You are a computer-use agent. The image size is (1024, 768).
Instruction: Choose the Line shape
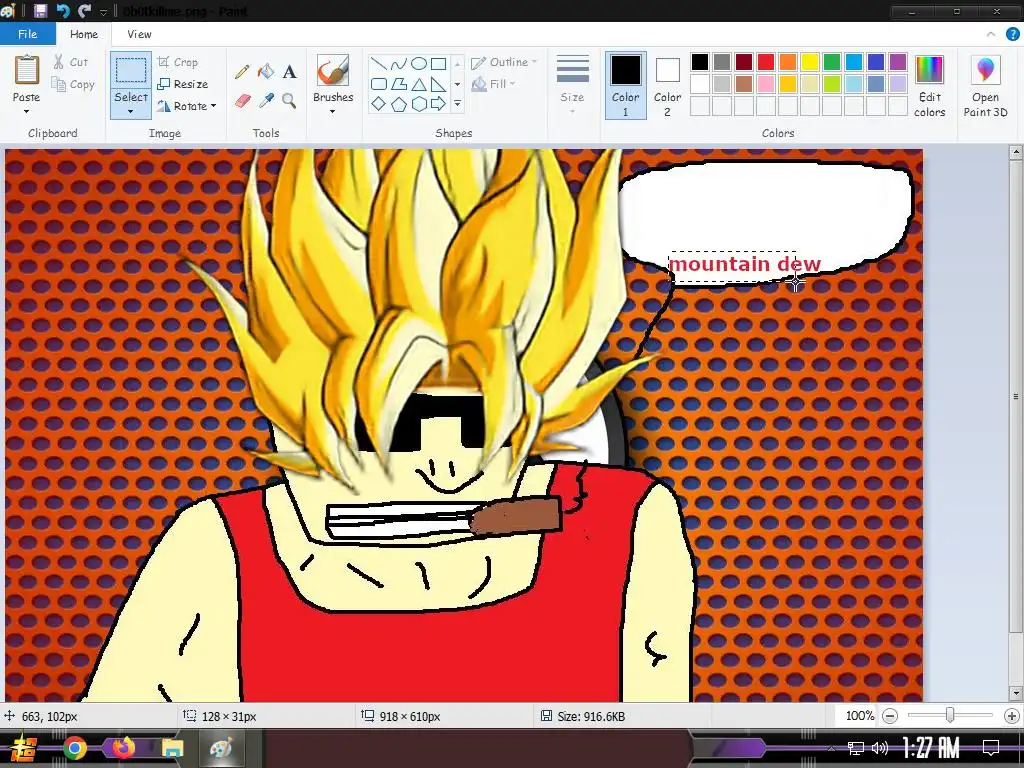pos(378,63)
